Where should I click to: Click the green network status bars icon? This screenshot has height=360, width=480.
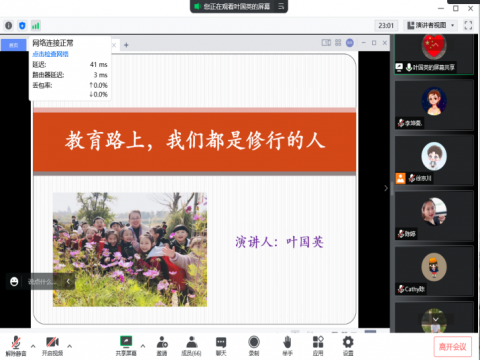[35, 25]
